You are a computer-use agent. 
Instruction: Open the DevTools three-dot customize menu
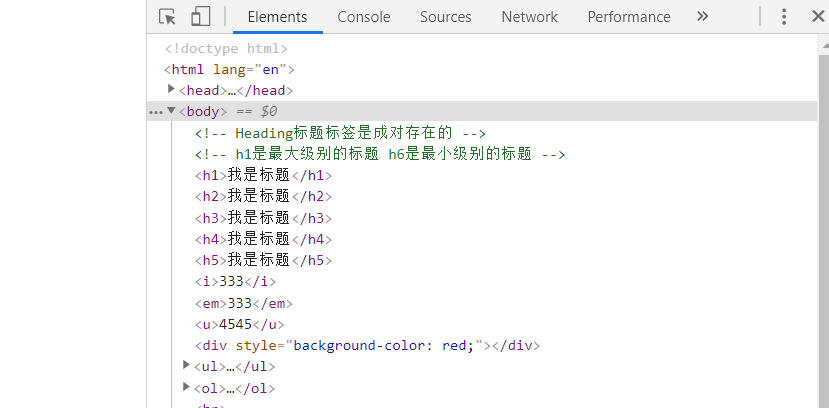[x=784, y=17]
